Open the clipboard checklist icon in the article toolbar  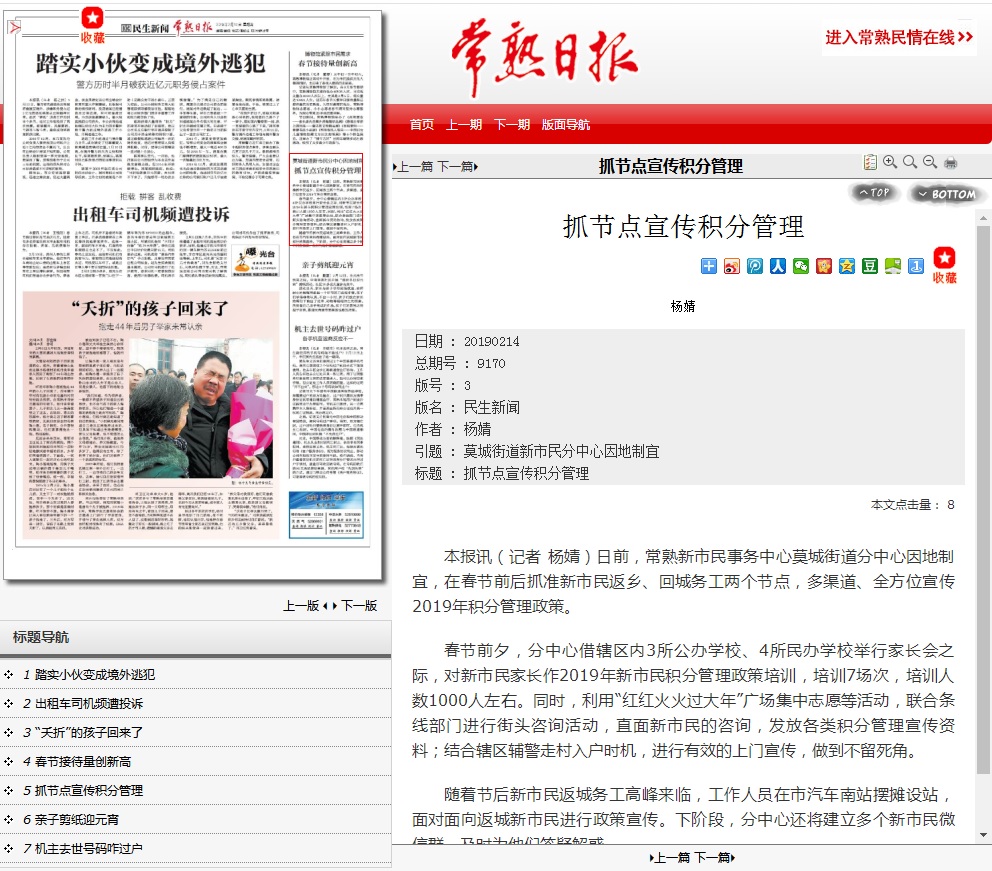870,163
